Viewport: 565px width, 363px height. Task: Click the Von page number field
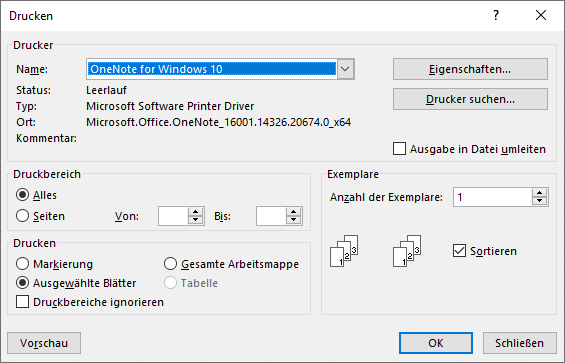(173, 216)
